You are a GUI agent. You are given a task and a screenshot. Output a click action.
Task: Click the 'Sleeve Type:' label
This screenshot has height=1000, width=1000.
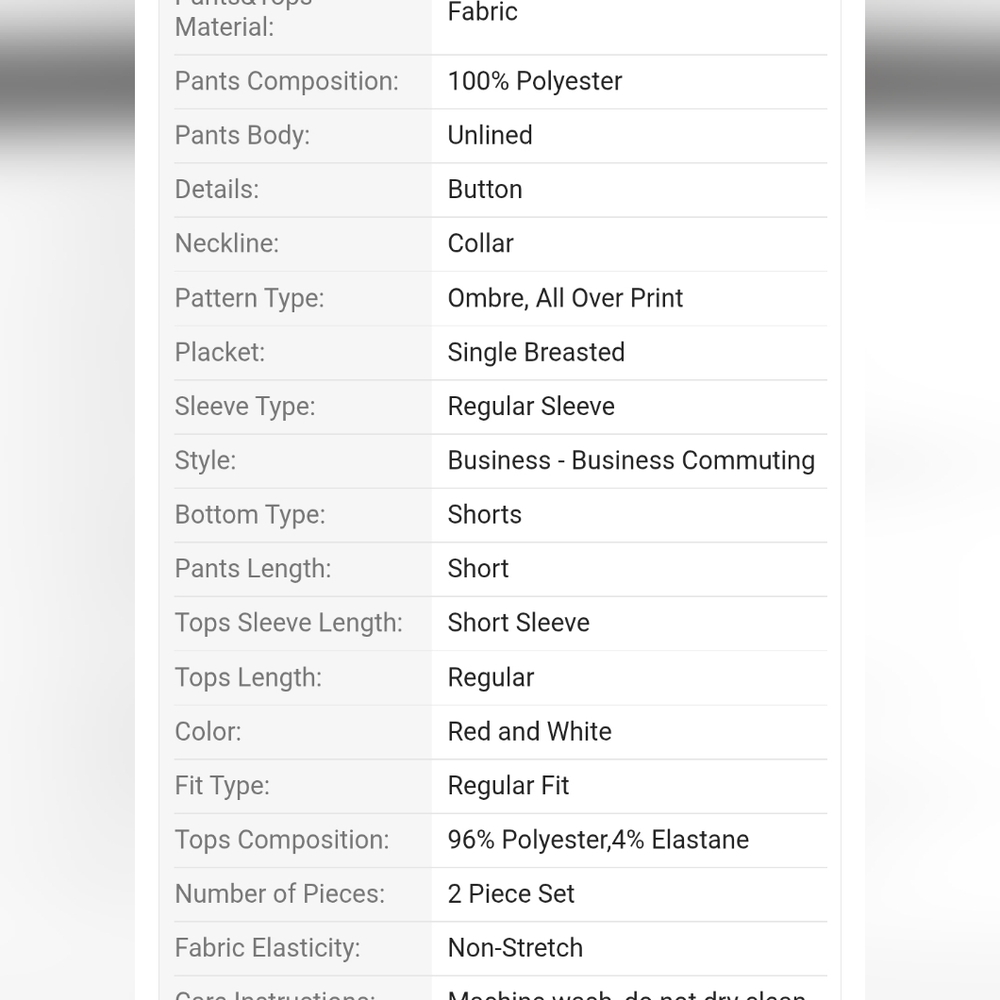coord(245,407)
